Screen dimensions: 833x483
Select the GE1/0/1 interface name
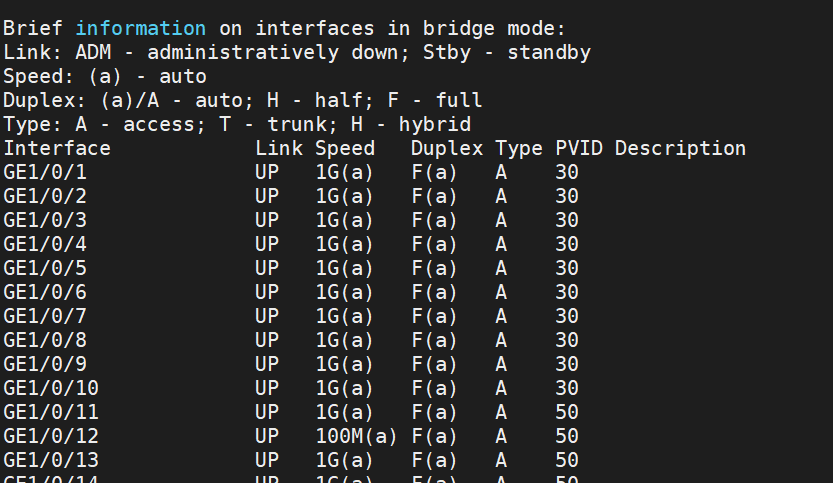click(x=45, y=172)
